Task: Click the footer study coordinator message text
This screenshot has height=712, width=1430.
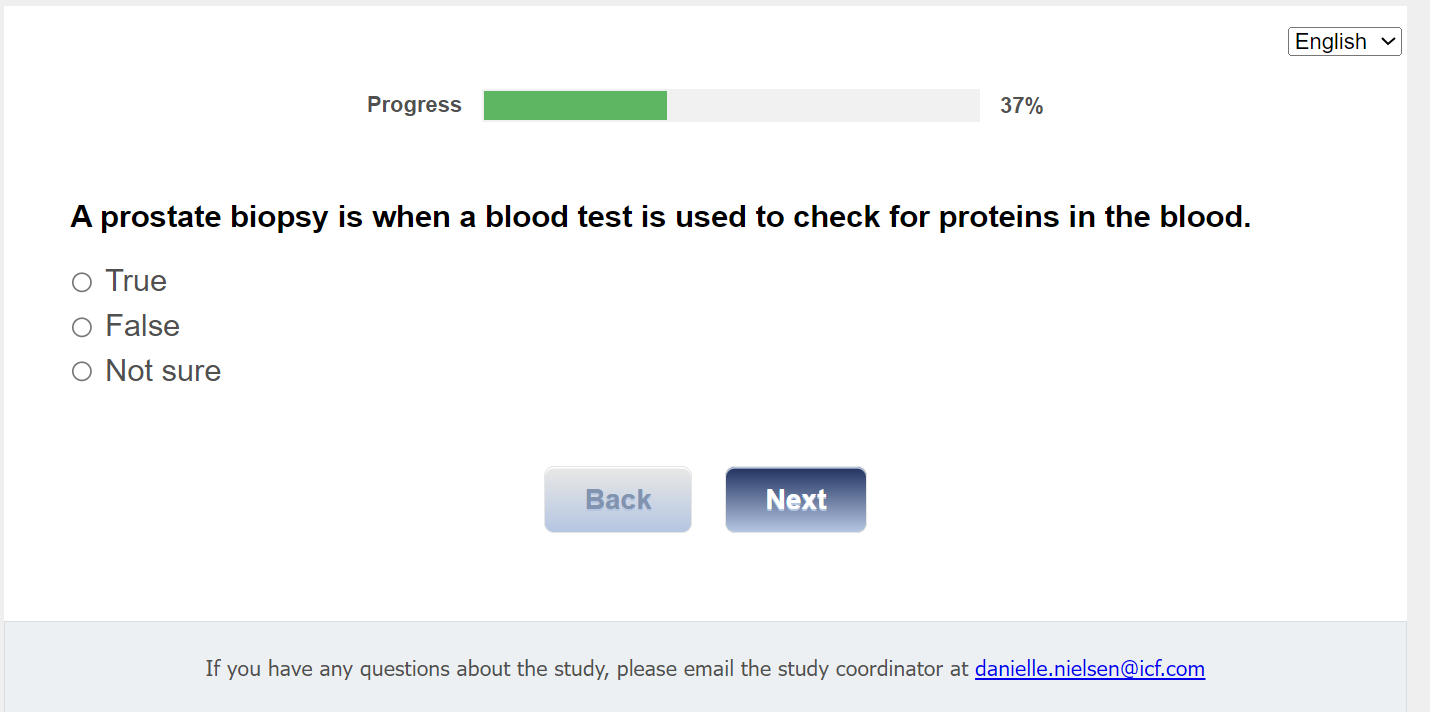Action: point(586,669)
